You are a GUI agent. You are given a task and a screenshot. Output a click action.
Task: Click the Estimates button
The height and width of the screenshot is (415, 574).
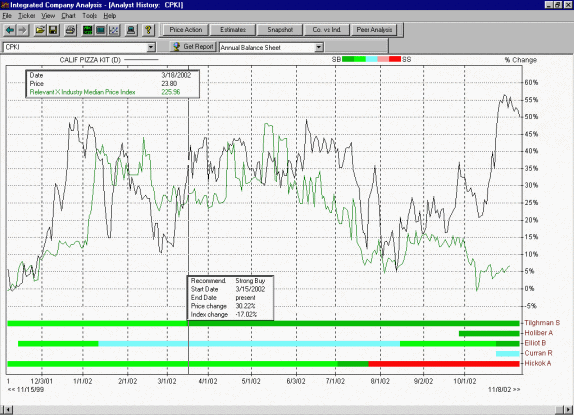tap(233, 30)
